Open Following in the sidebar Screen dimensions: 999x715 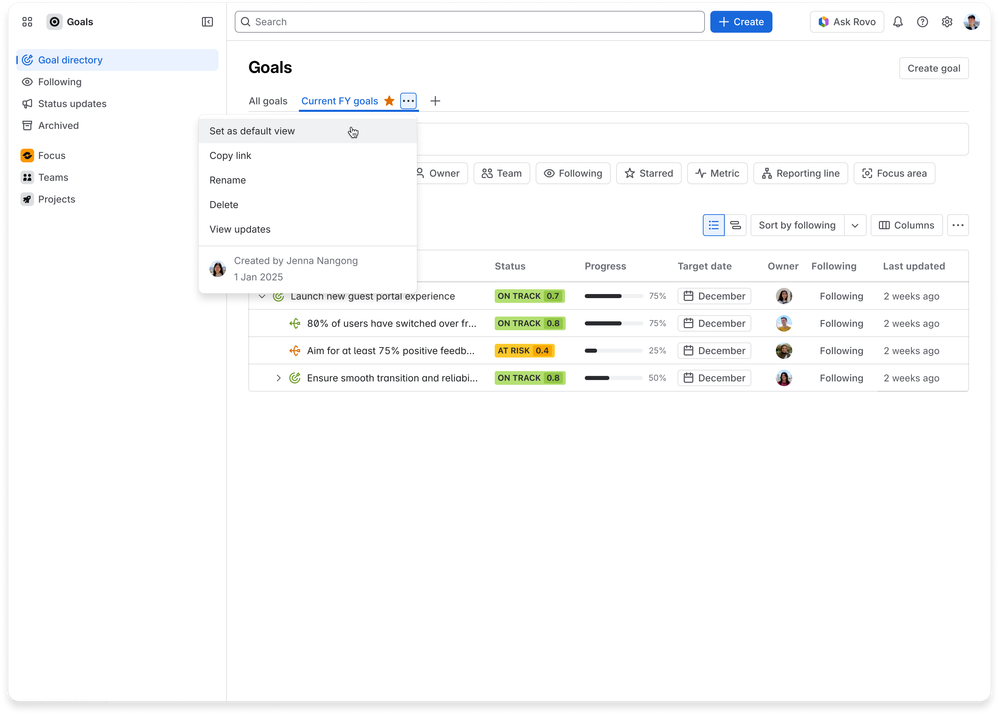click(x=118, y=82)
